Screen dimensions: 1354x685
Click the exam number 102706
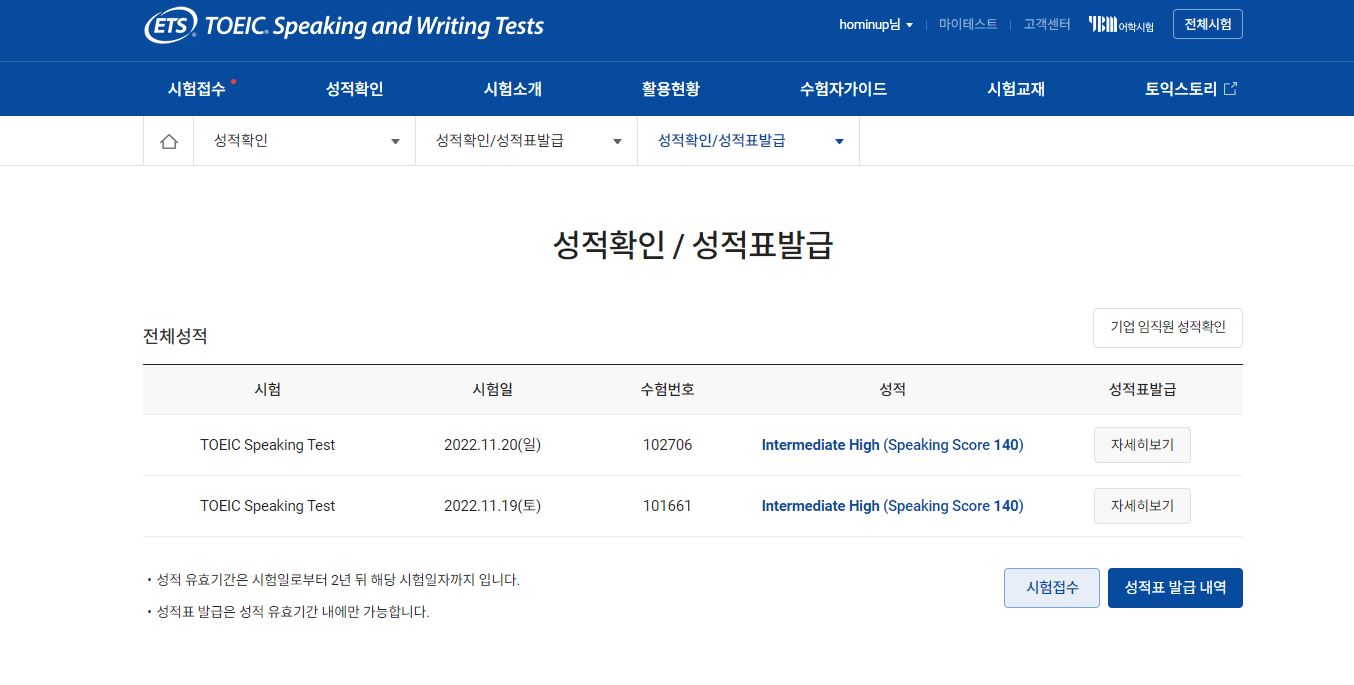(x=667, y=445)
